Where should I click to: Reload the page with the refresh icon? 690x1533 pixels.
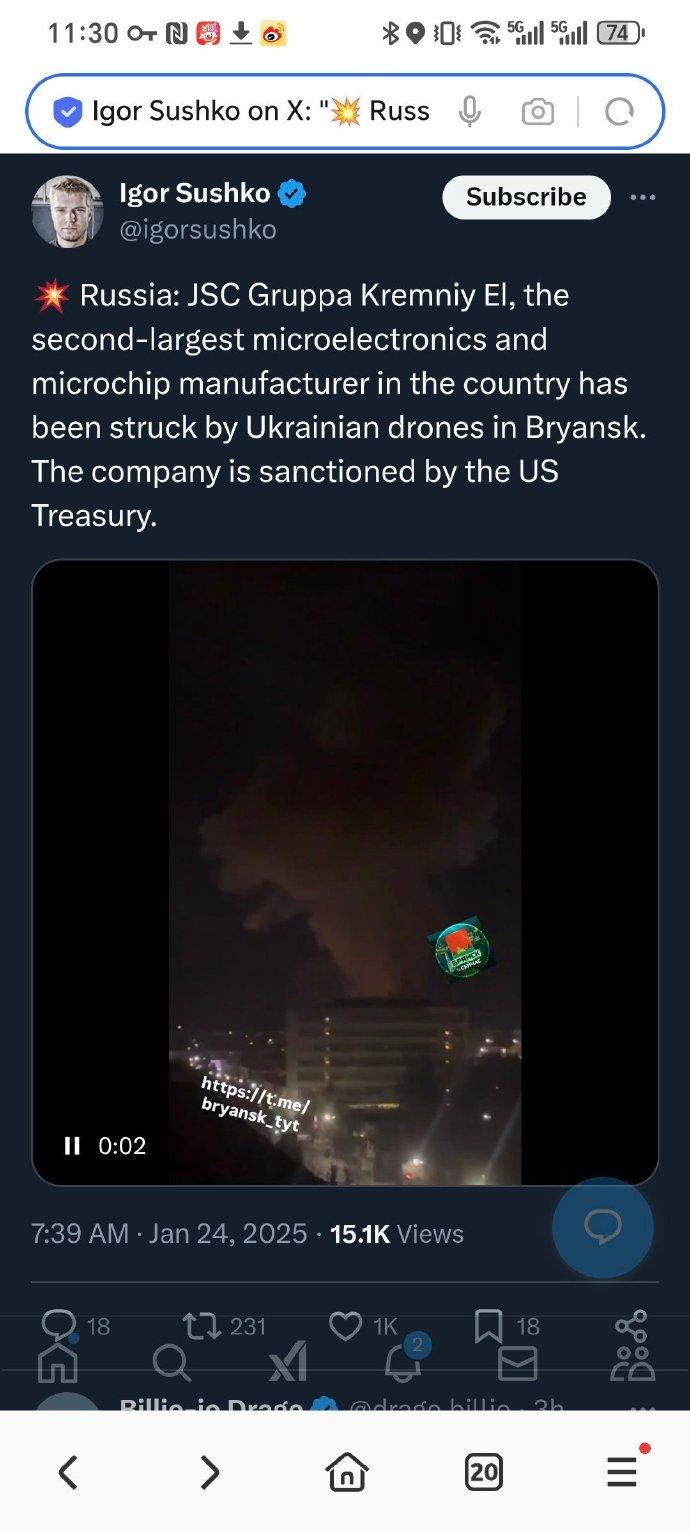pyautogui.click(x=619, y=112)
